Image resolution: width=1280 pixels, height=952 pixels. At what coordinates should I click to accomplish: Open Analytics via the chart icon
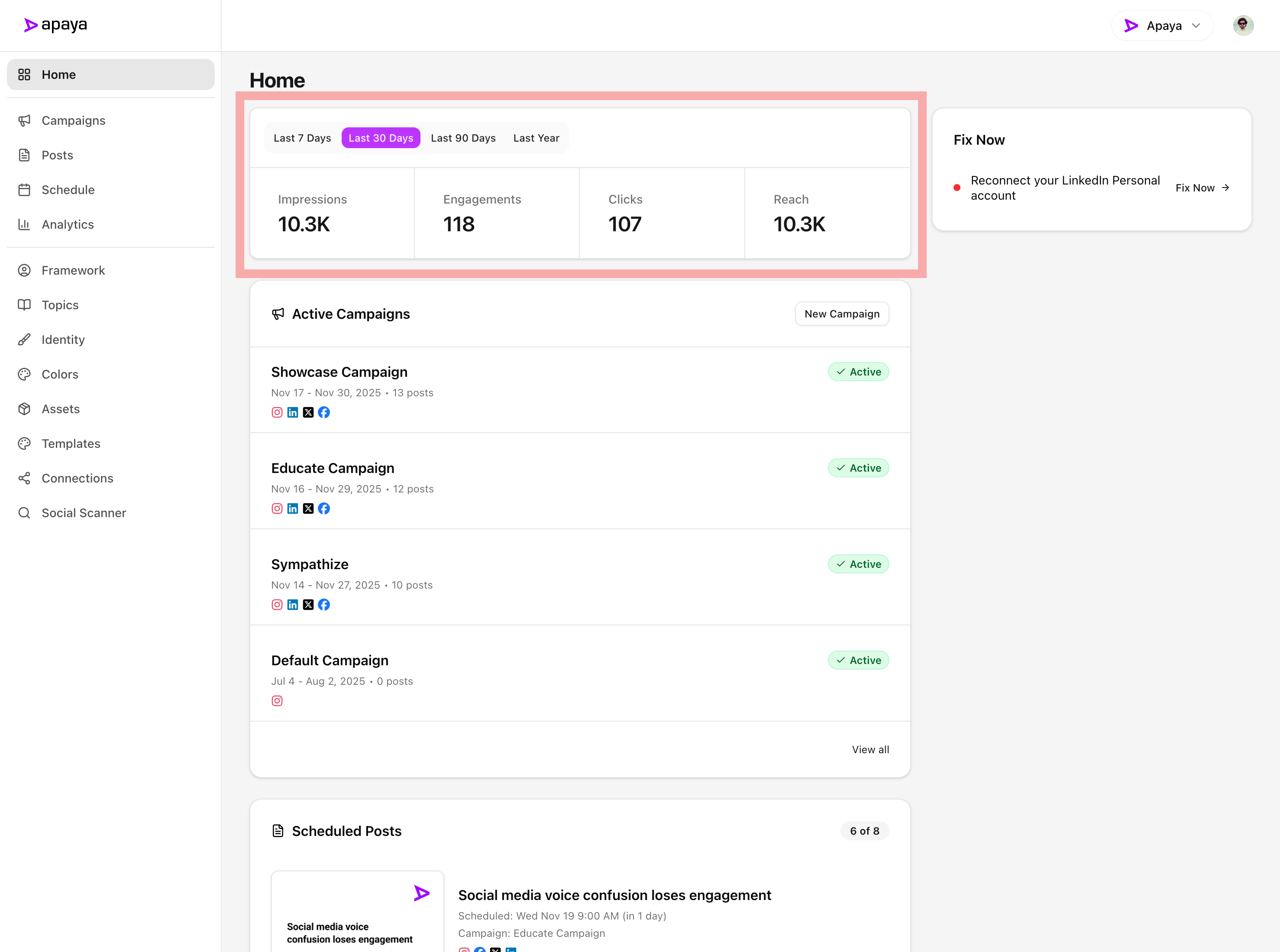point(24,224)
